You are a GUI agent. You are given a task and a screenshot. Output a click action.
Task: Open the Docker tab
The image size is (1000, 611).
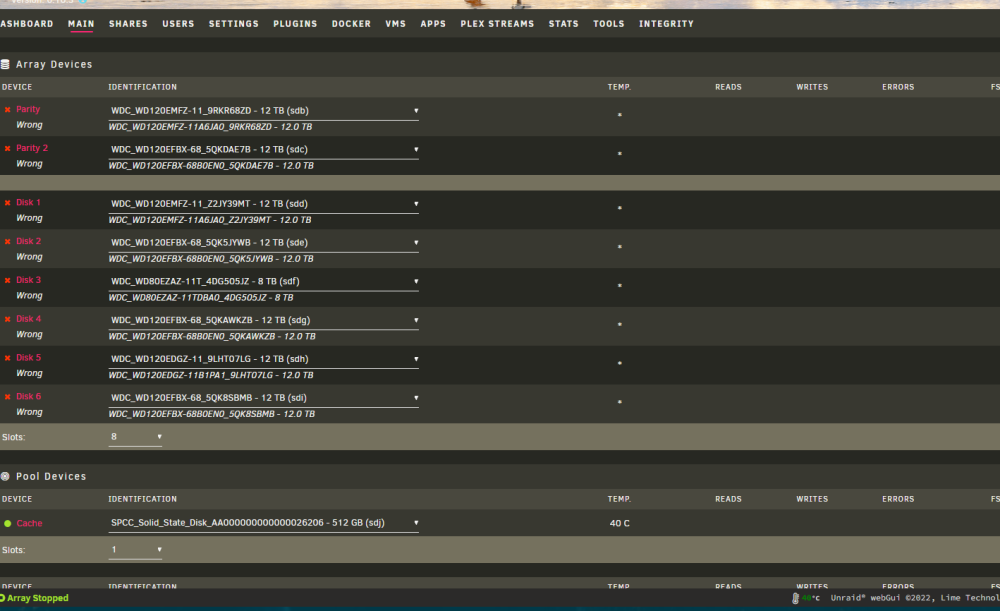point(351,24)
